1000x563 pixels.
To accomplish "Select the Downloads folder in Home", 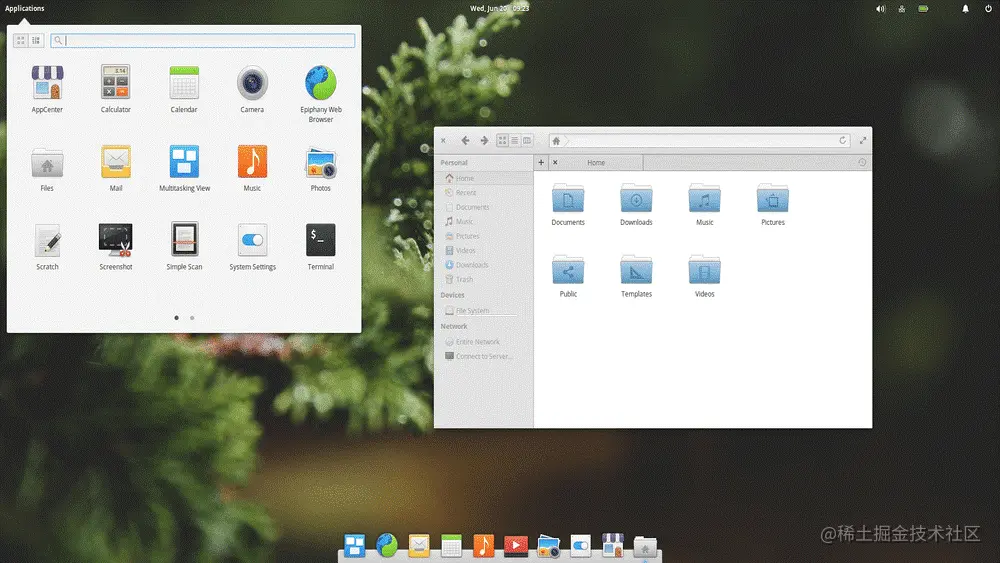I will [x=636, y=204].
